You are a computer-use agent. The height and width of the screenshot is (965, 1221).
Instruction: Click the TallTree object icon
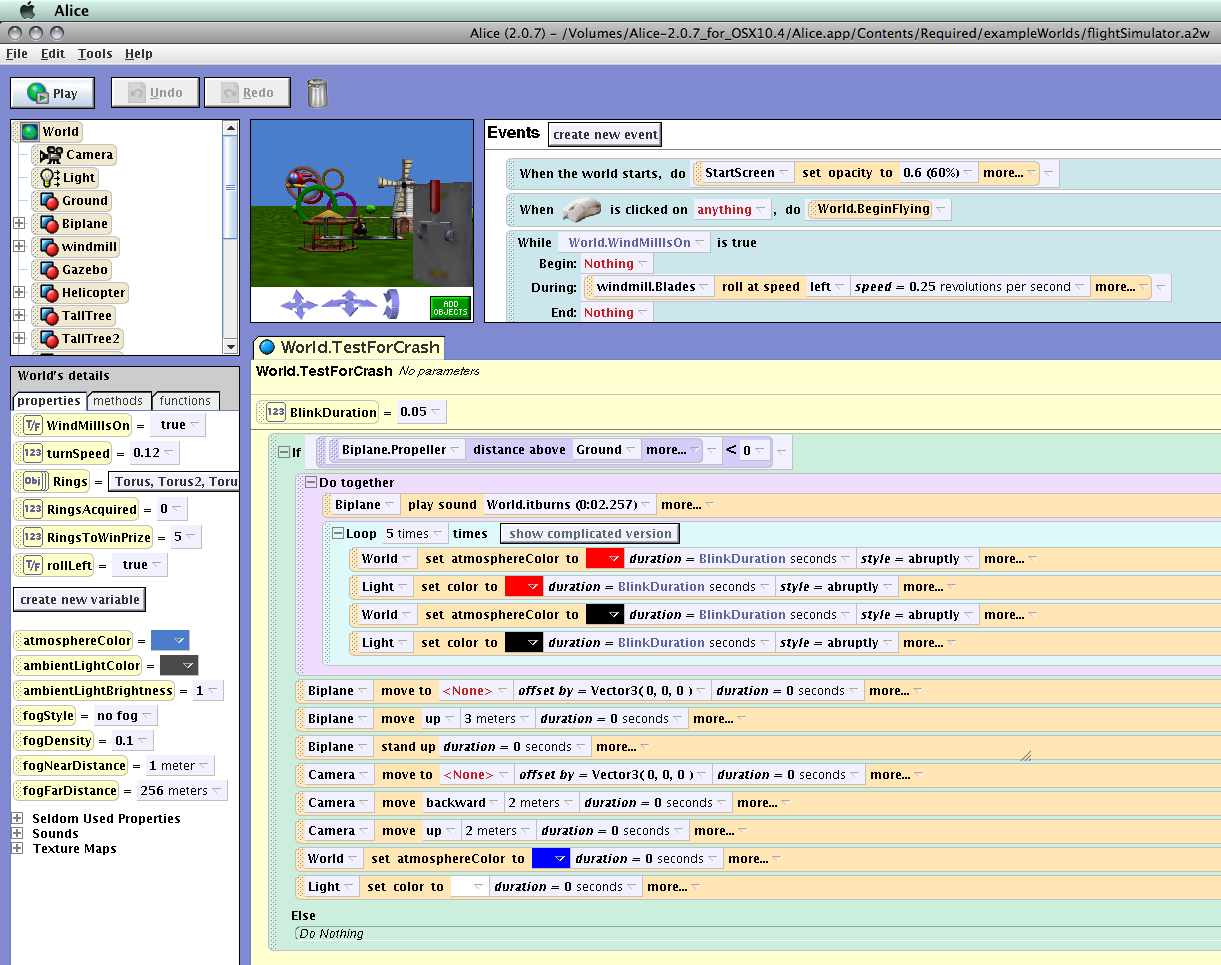(x=49, y=316)
